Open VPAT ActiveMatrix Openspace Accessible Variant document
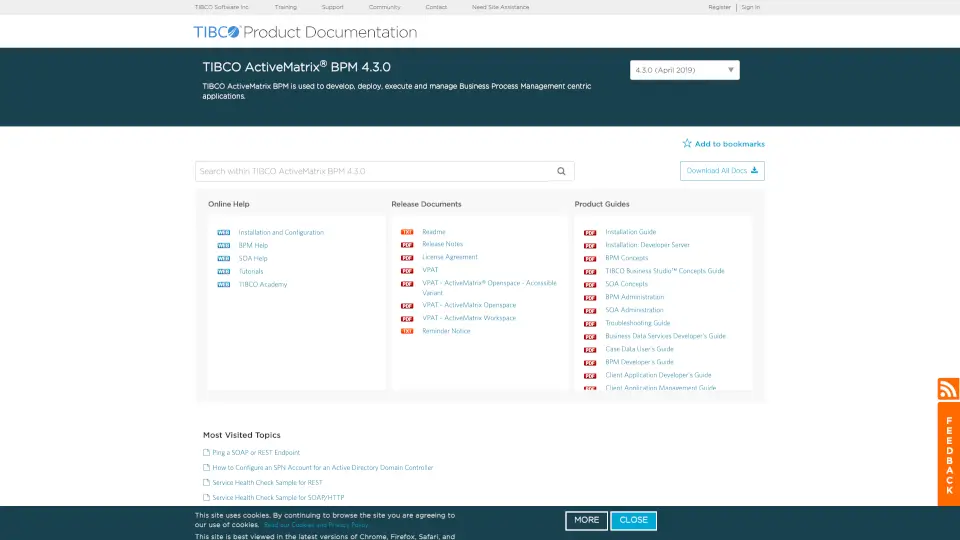 coord(489,288)
